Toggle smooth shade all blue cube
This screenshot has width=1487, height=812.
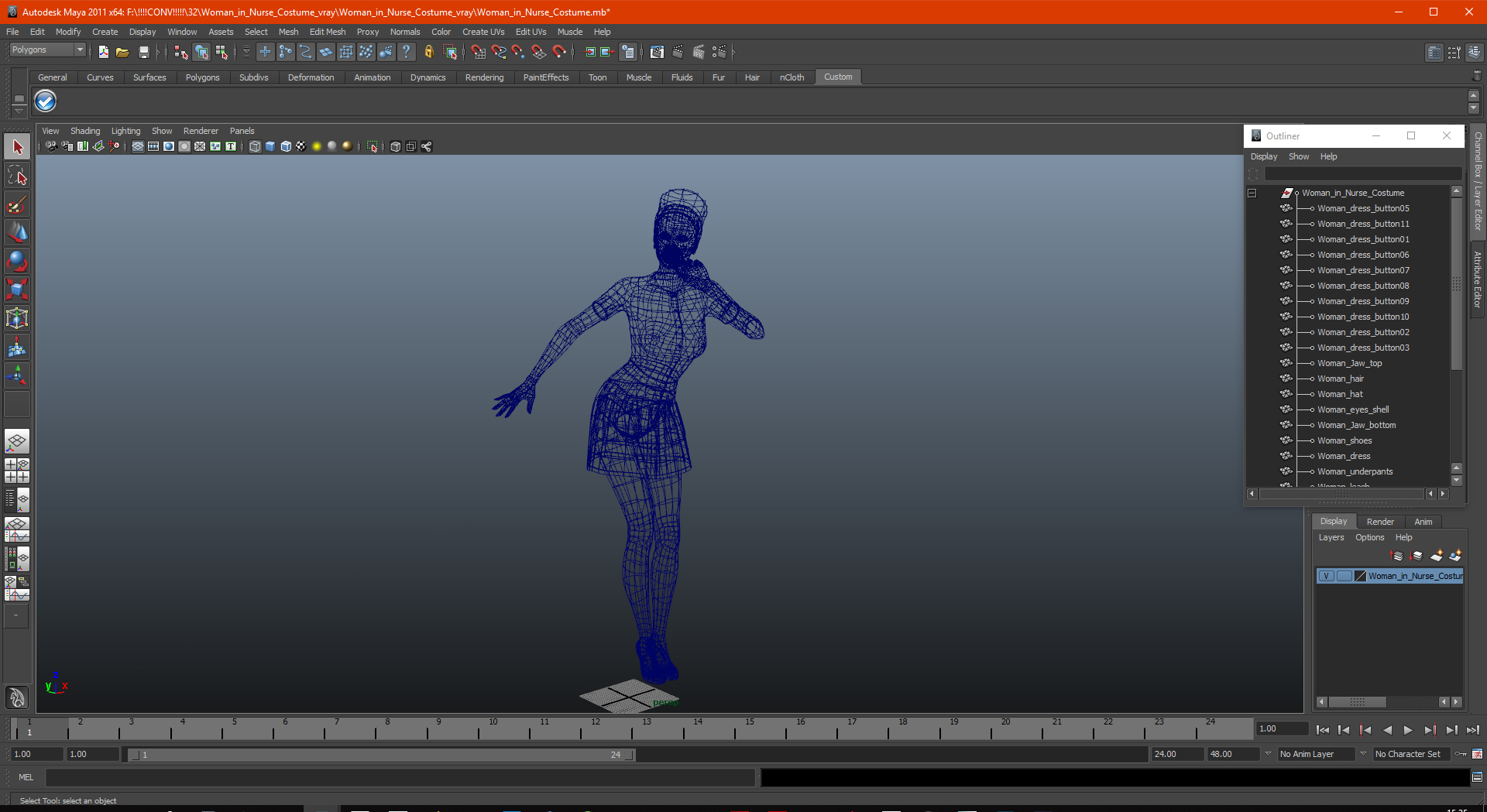click(270, 146)
